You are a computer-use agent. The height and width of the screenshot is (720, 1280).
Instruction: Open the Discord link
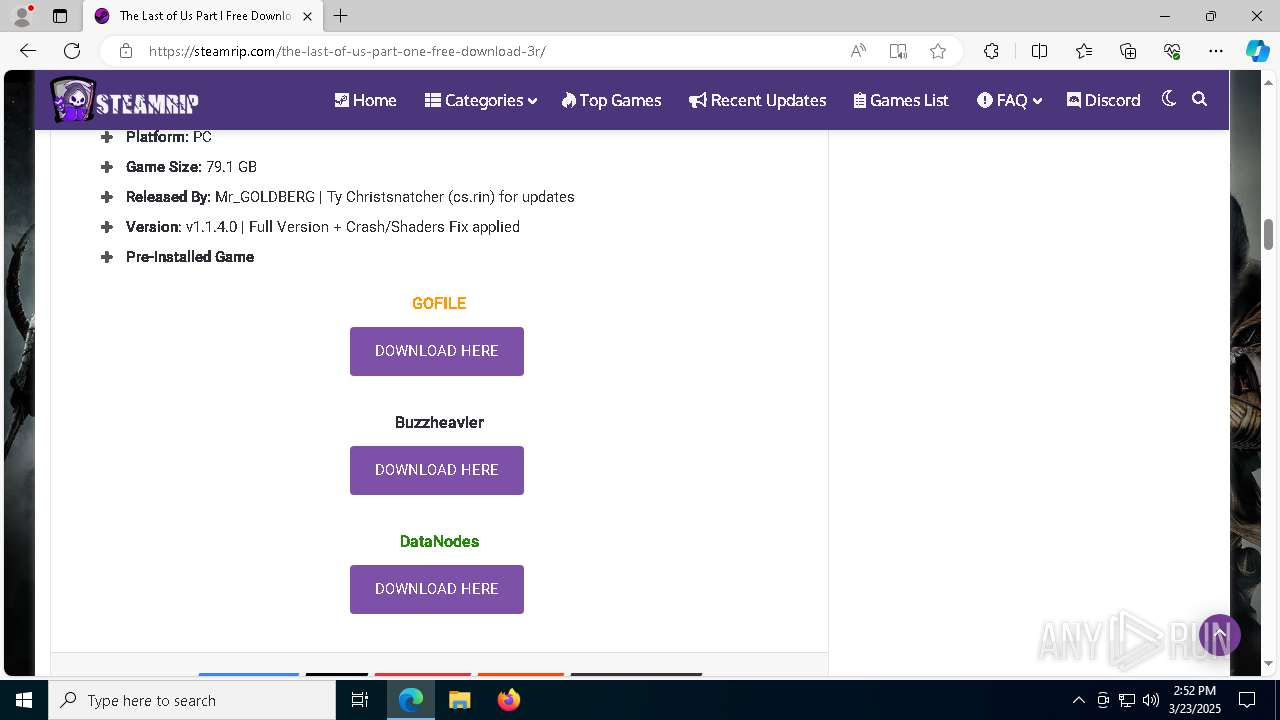(x=1103, y=100)
